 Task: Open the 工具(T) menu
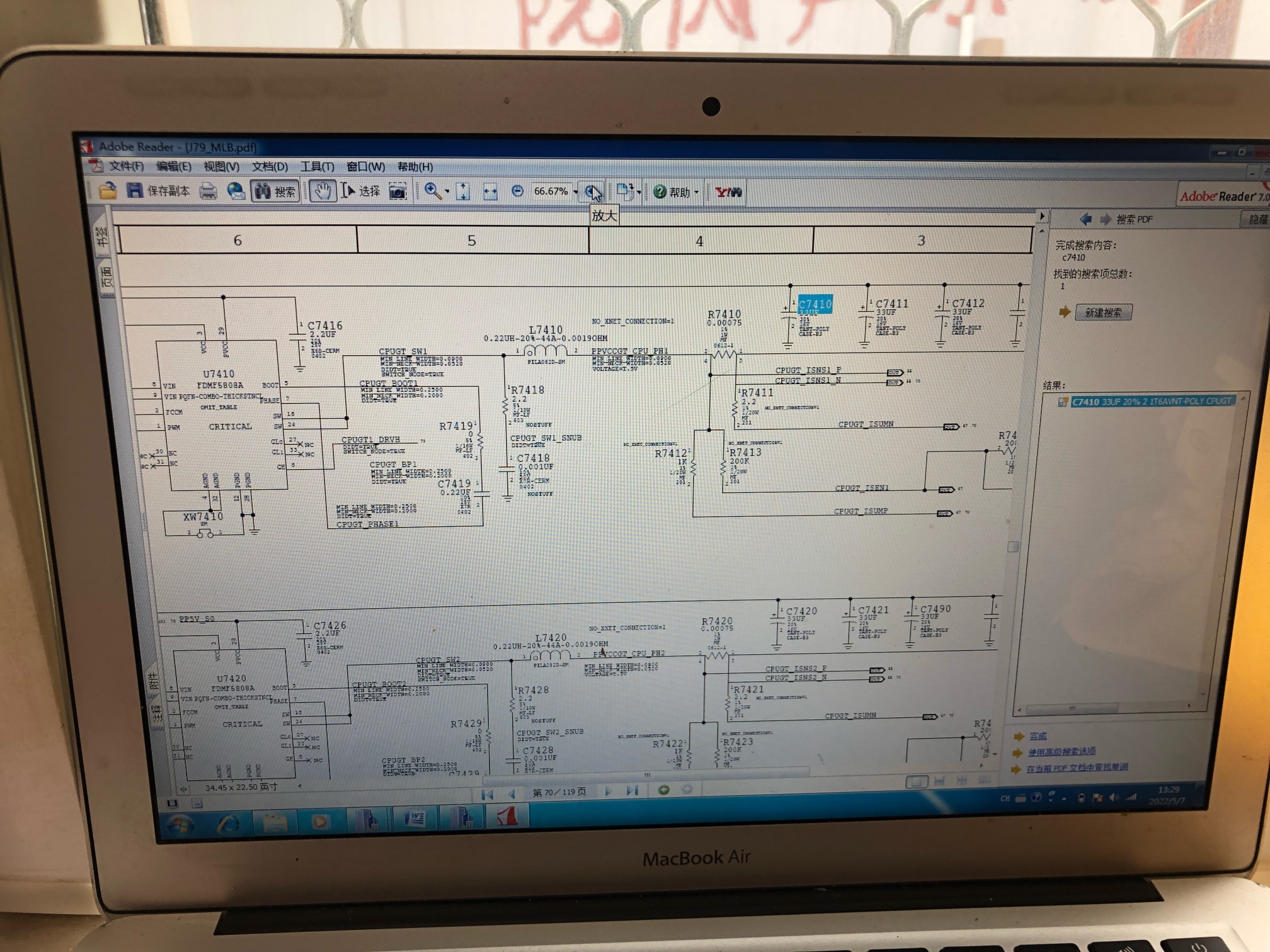(x=317, y=167)
